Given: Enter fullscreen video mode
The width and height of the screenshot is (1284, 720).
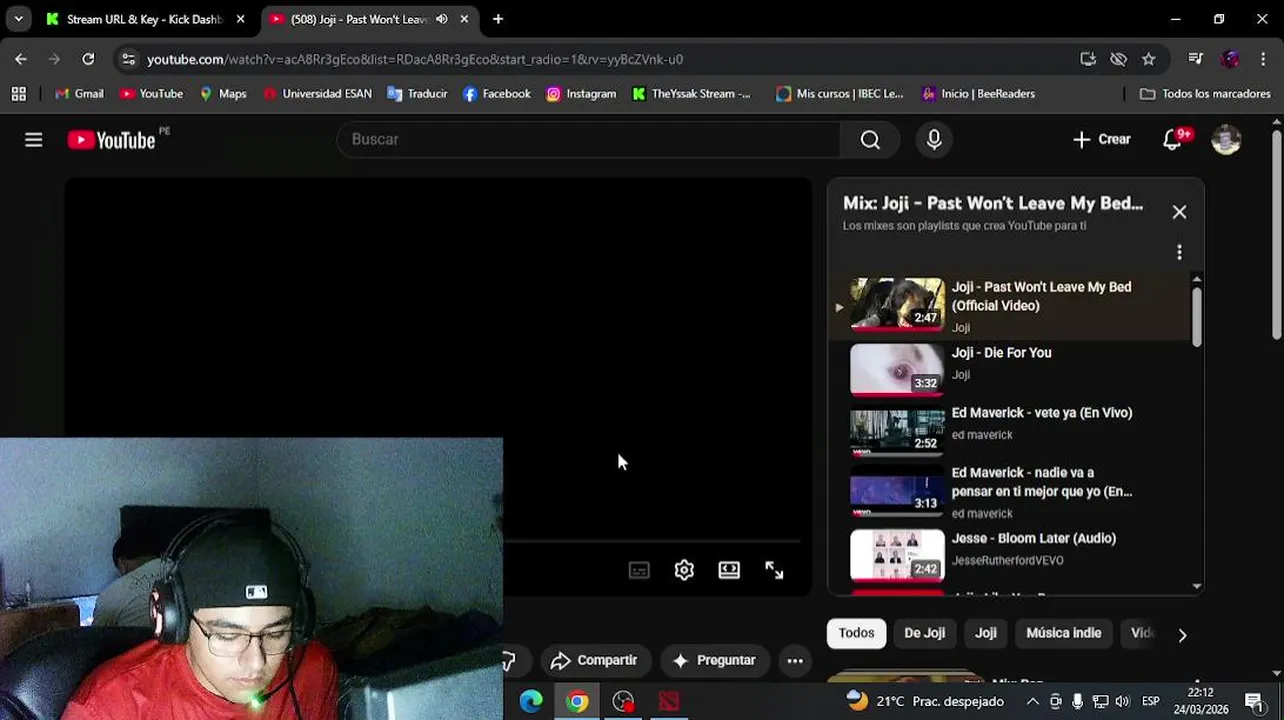Looking at the screenshot, I should [x=774, y=570].
